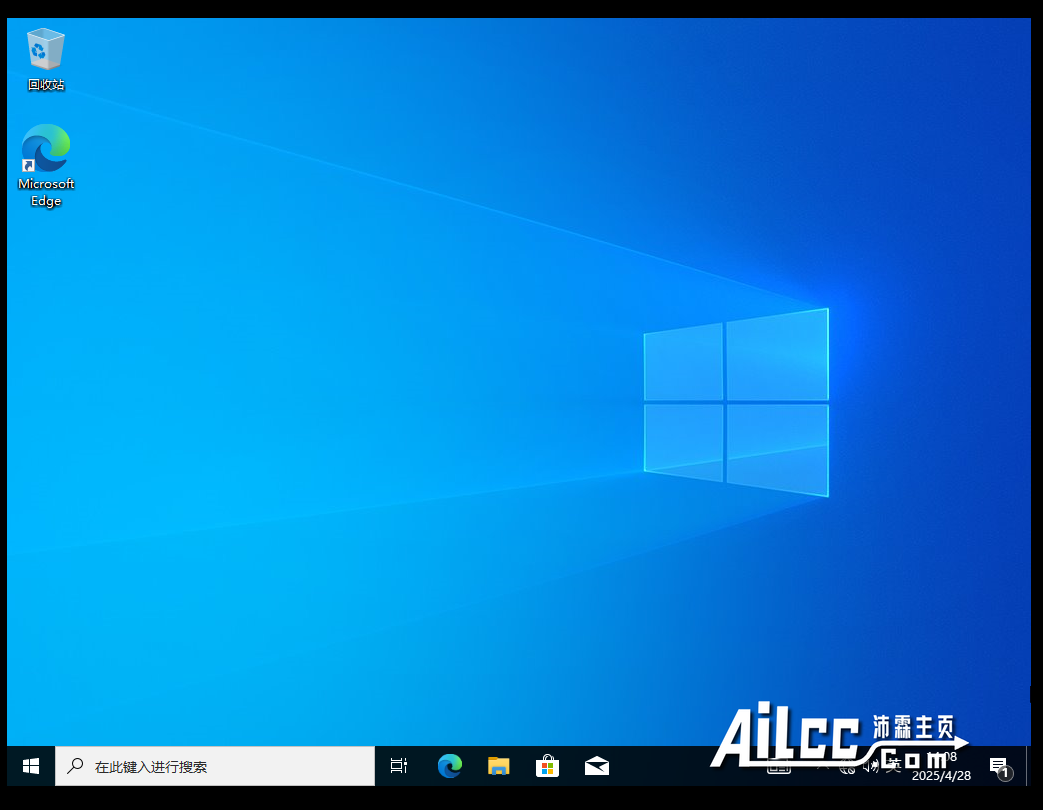The image size is (1043, 810).
Task: Open Task View from the taskbar
Action: coord(398,766)
